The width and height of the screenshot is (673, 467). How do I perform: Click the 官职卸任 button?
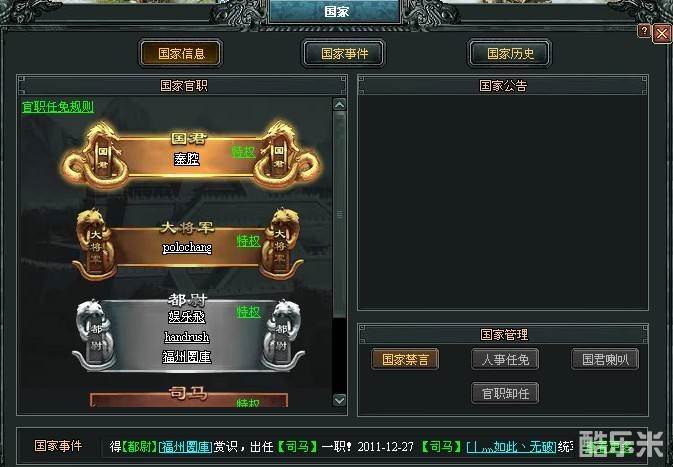point(505,393)
